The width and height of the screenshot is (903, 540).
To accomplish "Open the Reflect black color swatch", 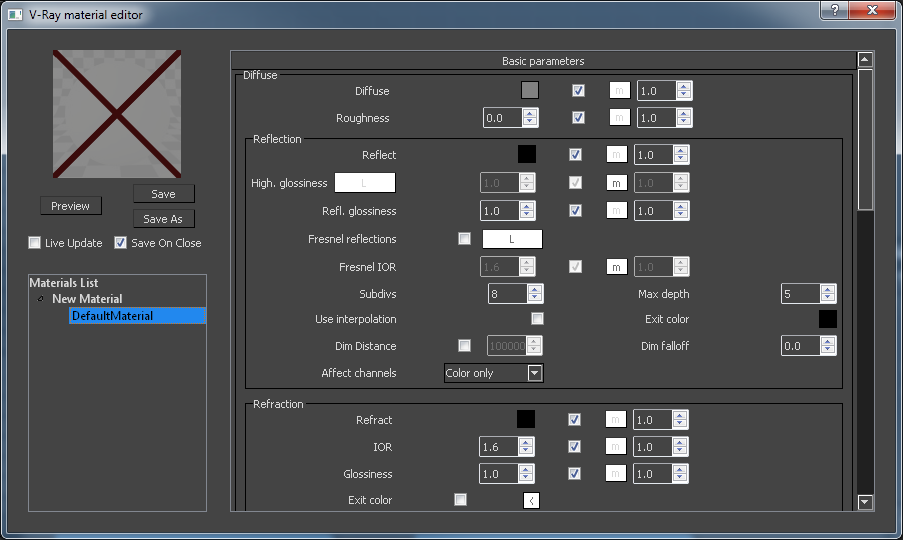I will pos(527,154).
